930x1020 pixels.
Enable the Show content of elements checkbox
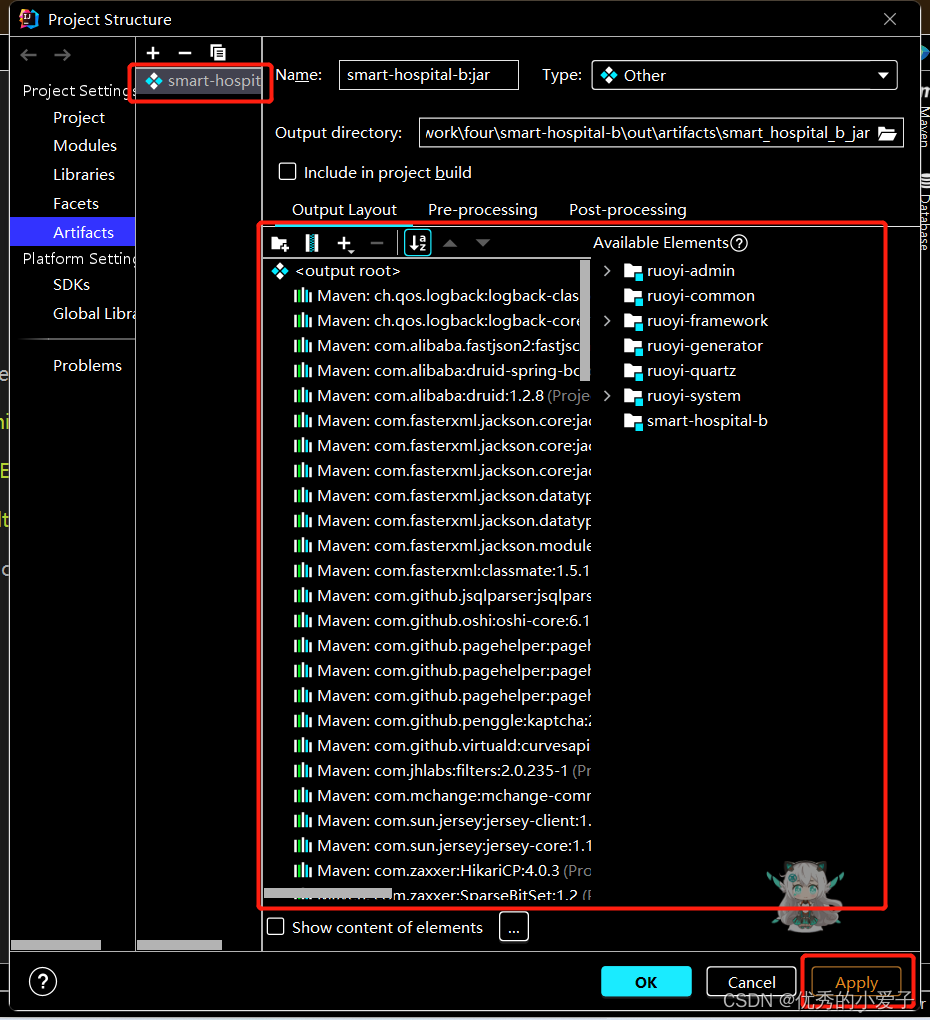pos(276,927)
